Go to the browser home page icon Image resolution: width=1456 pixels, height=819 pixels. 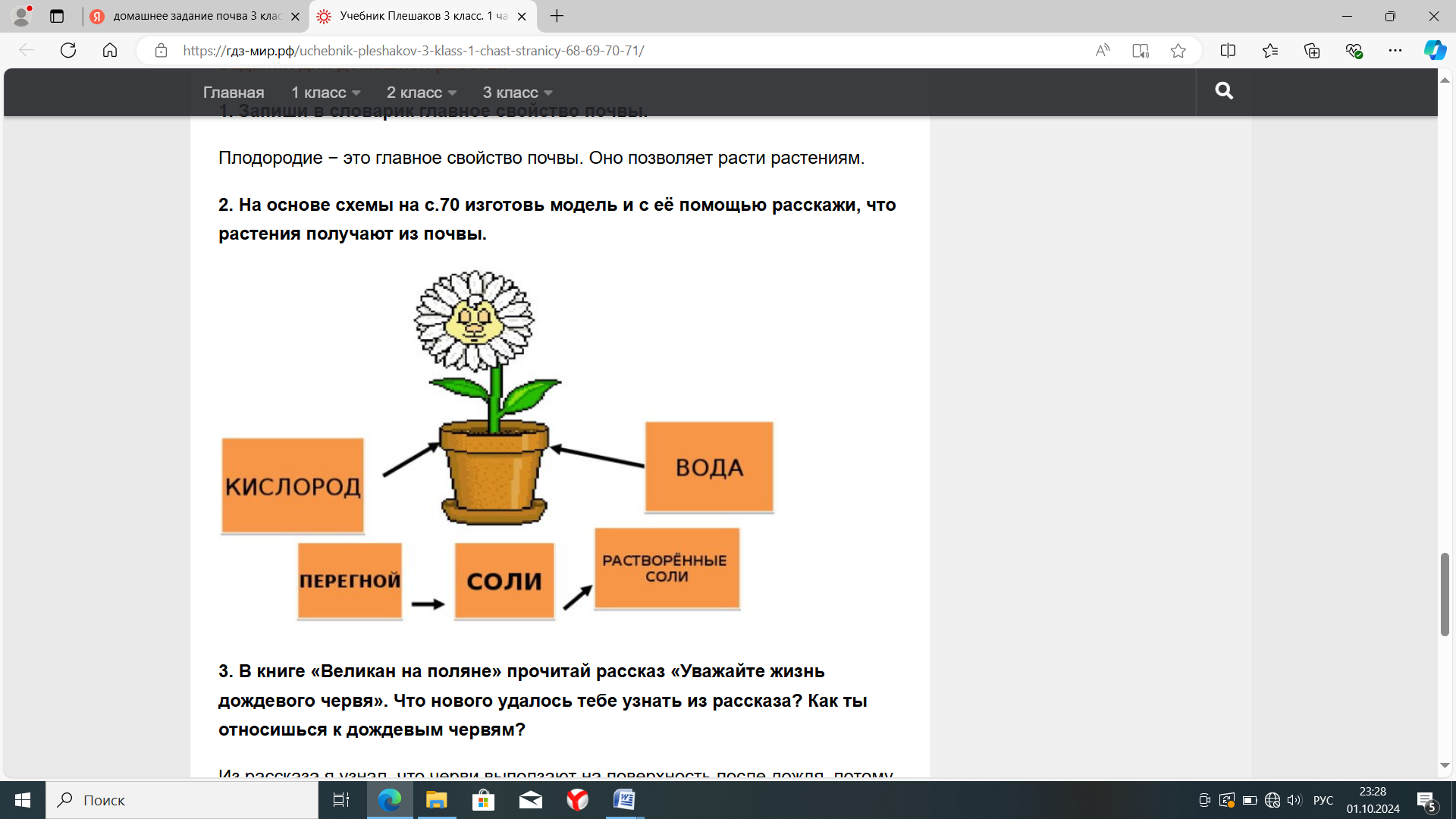tap(110, 51)
